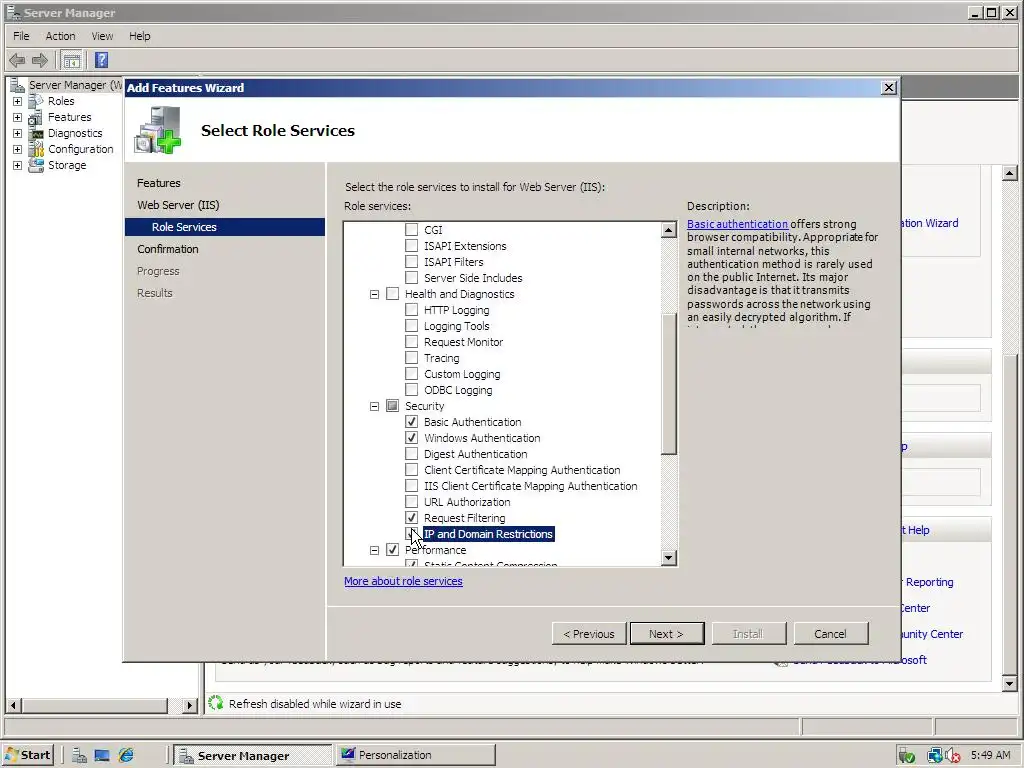Open the Start menu
Viewport: 1024px width, 768px height.
coord(28,755)
